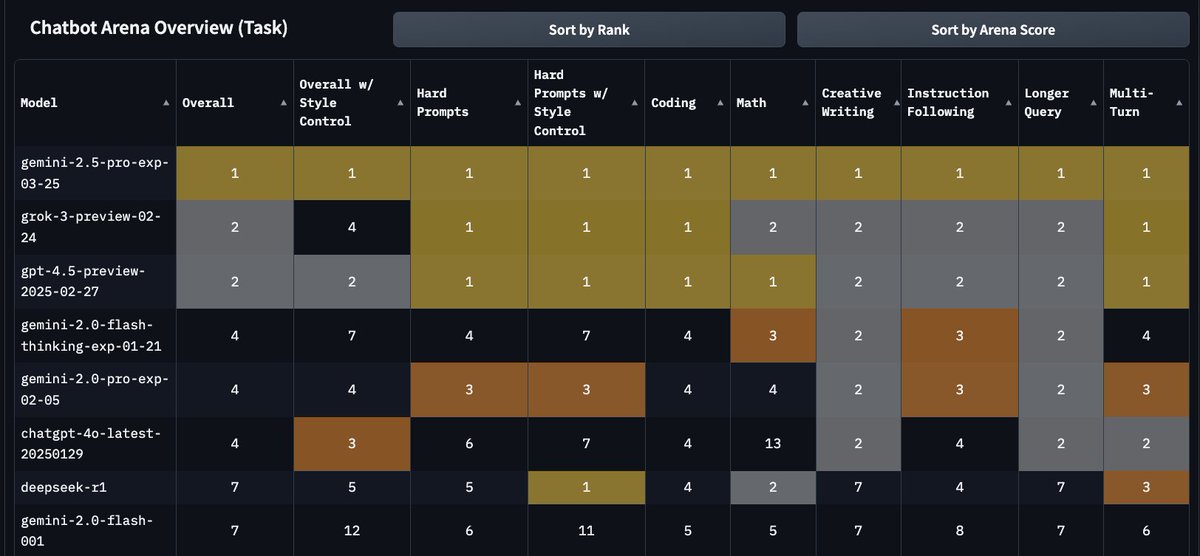
Task: Click deepseek-r1 Multi-Turn cell showing 3
Action: tap(1146, 487)
